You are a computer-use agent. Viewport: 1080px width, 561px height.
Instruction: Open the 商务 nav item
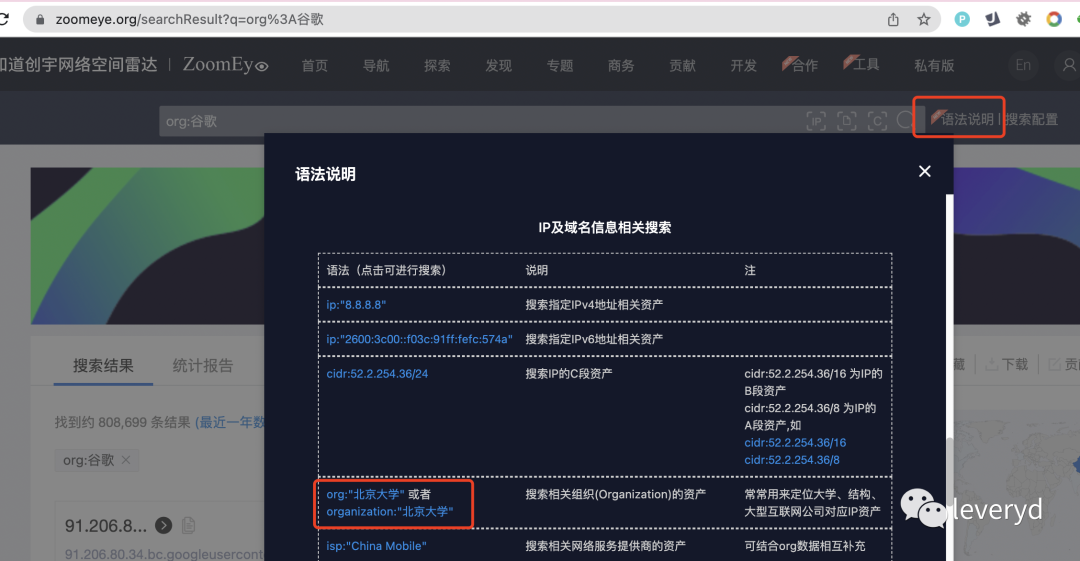(621, 65)
